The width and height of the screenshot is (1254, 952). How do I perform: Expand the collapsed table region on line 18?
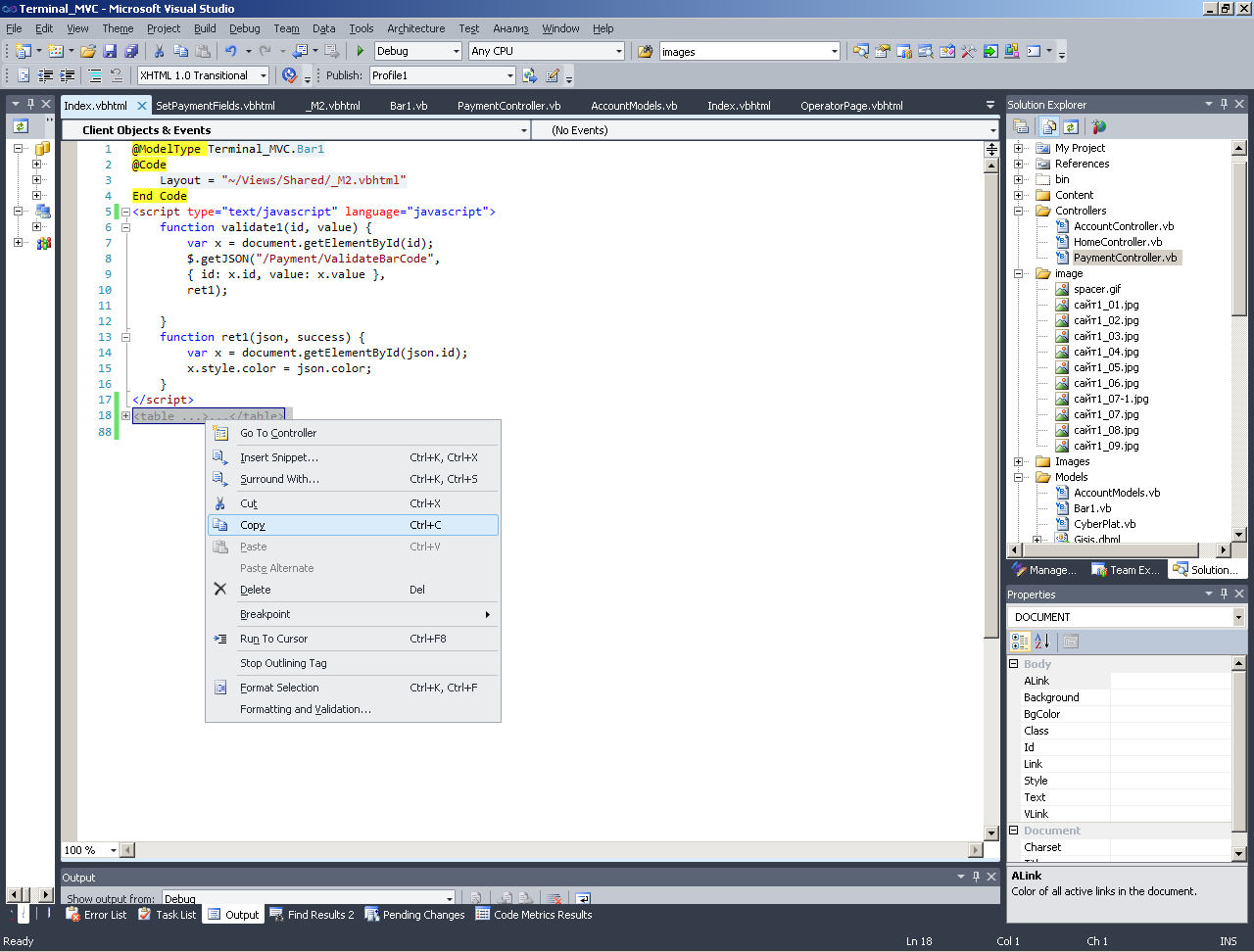pos(125,416)
